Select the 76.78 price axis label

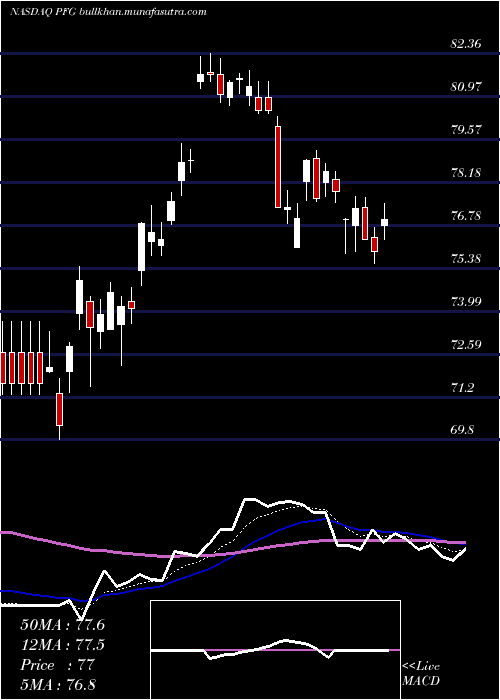(x=466, y=216)
